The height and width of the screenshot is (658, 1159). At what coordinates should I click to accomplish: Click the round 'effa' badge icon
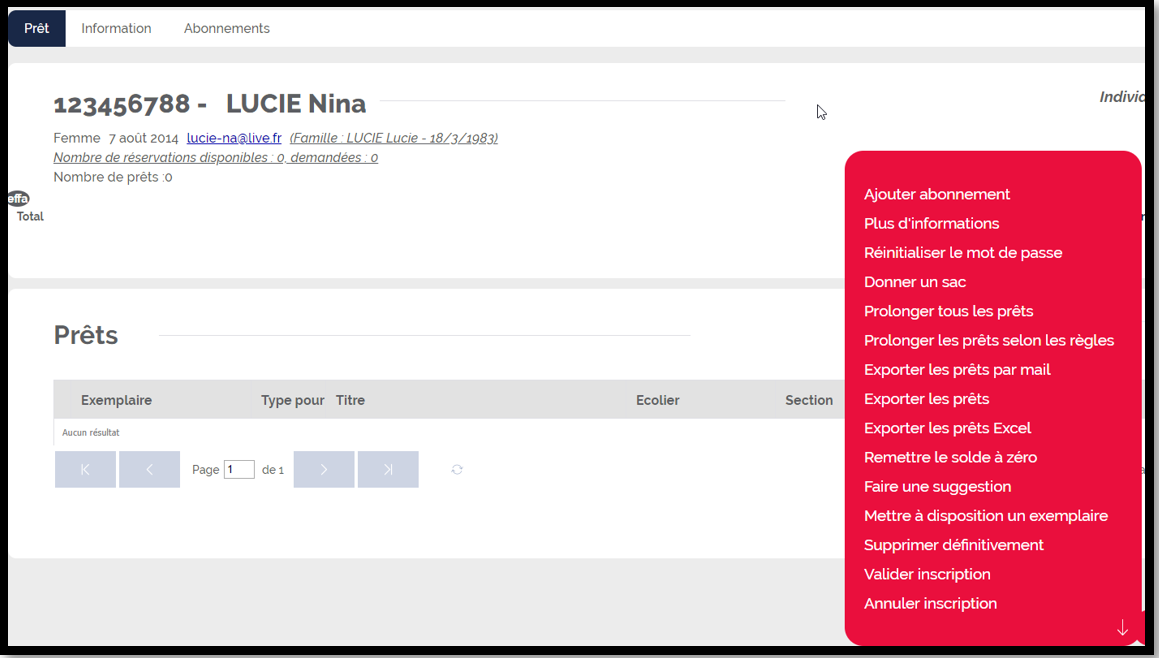click(x=18, y=199)
